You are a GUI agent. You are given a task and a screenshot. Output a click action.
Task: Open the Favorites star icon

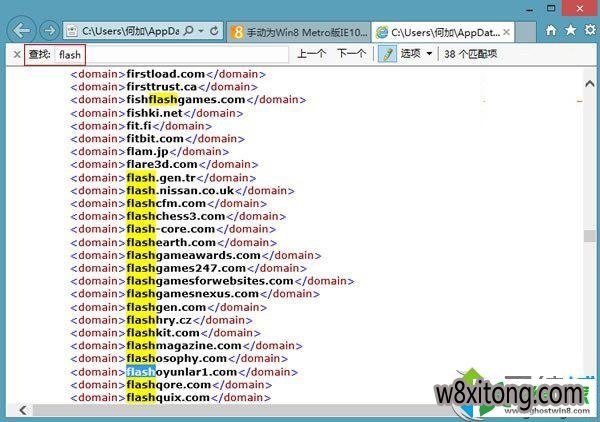(x=568, y=31)
